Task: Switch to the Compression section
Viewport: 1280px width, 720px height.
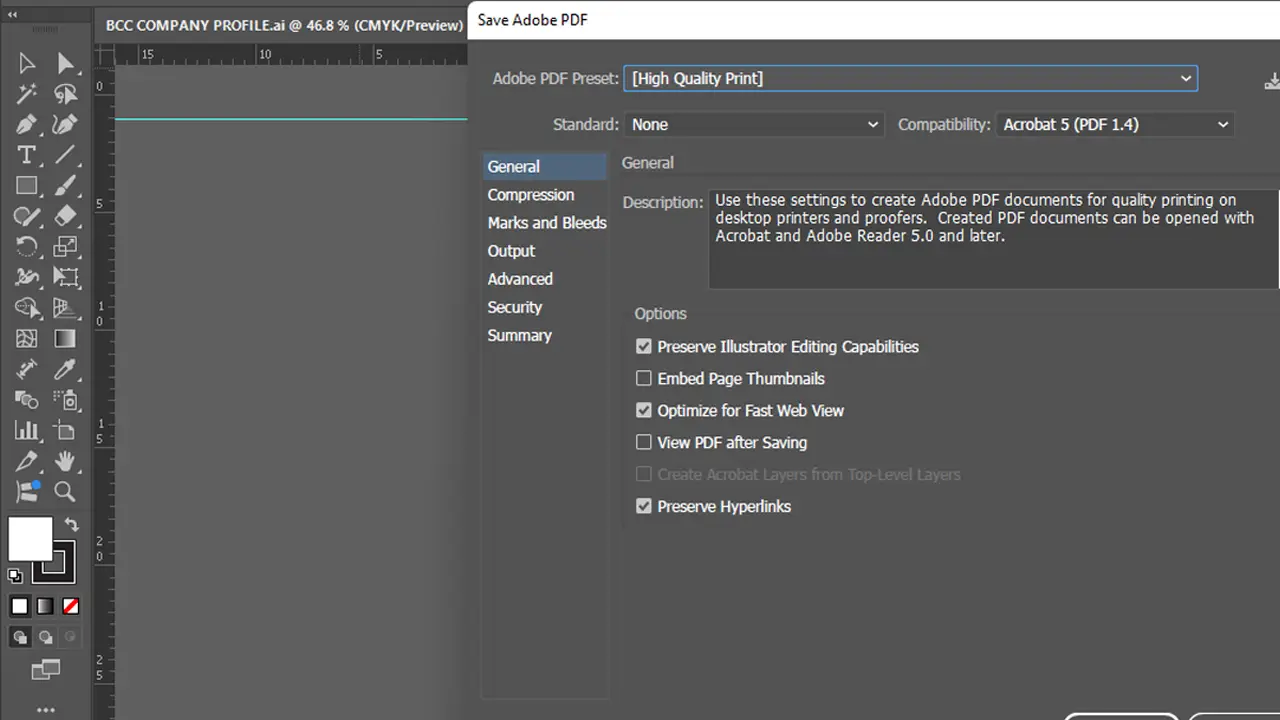Action: pyautogui.click(x=531, y=194)
